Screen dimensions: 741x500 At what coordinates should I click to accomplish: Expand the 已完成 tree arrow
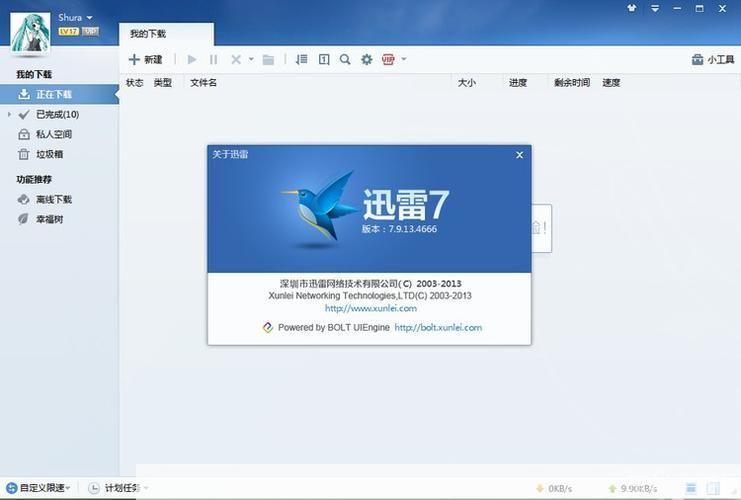click(x=9, y=114)
